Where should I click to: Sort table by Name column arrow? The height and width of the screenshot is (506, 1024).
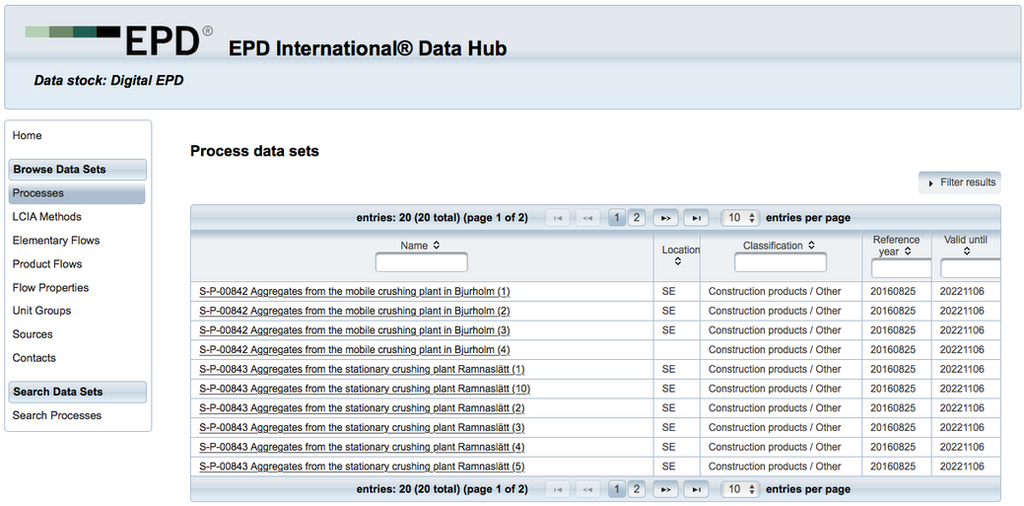click(436, 246)
